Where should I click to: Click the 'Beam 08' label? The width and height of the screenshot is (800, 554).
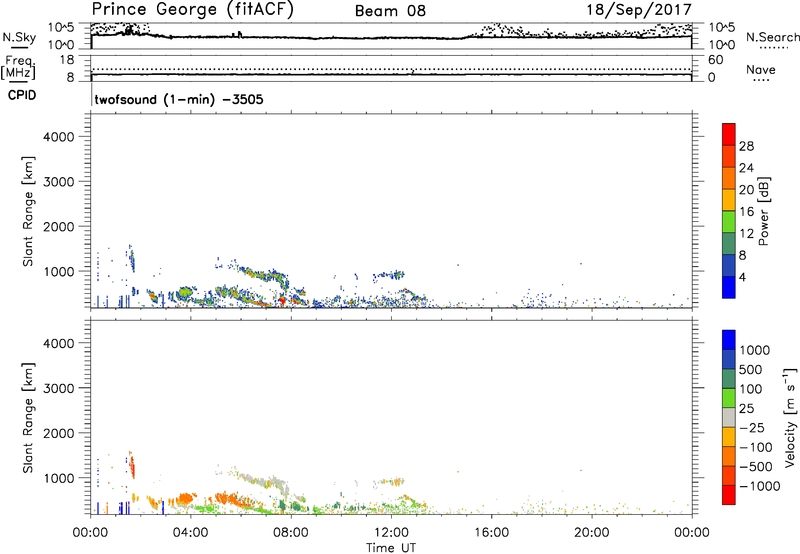click(x=390, y=11)
